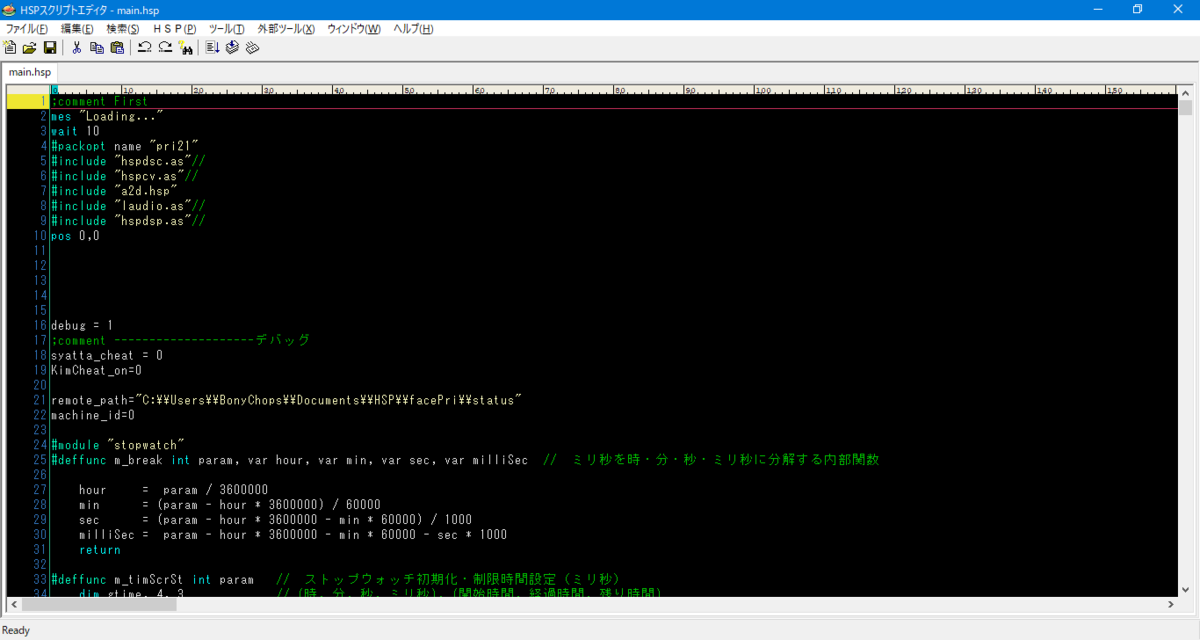This screenshot has height=640, width=1200.
Task: Click the HSP app icon in title bar
Action: [x=9, y=9]
